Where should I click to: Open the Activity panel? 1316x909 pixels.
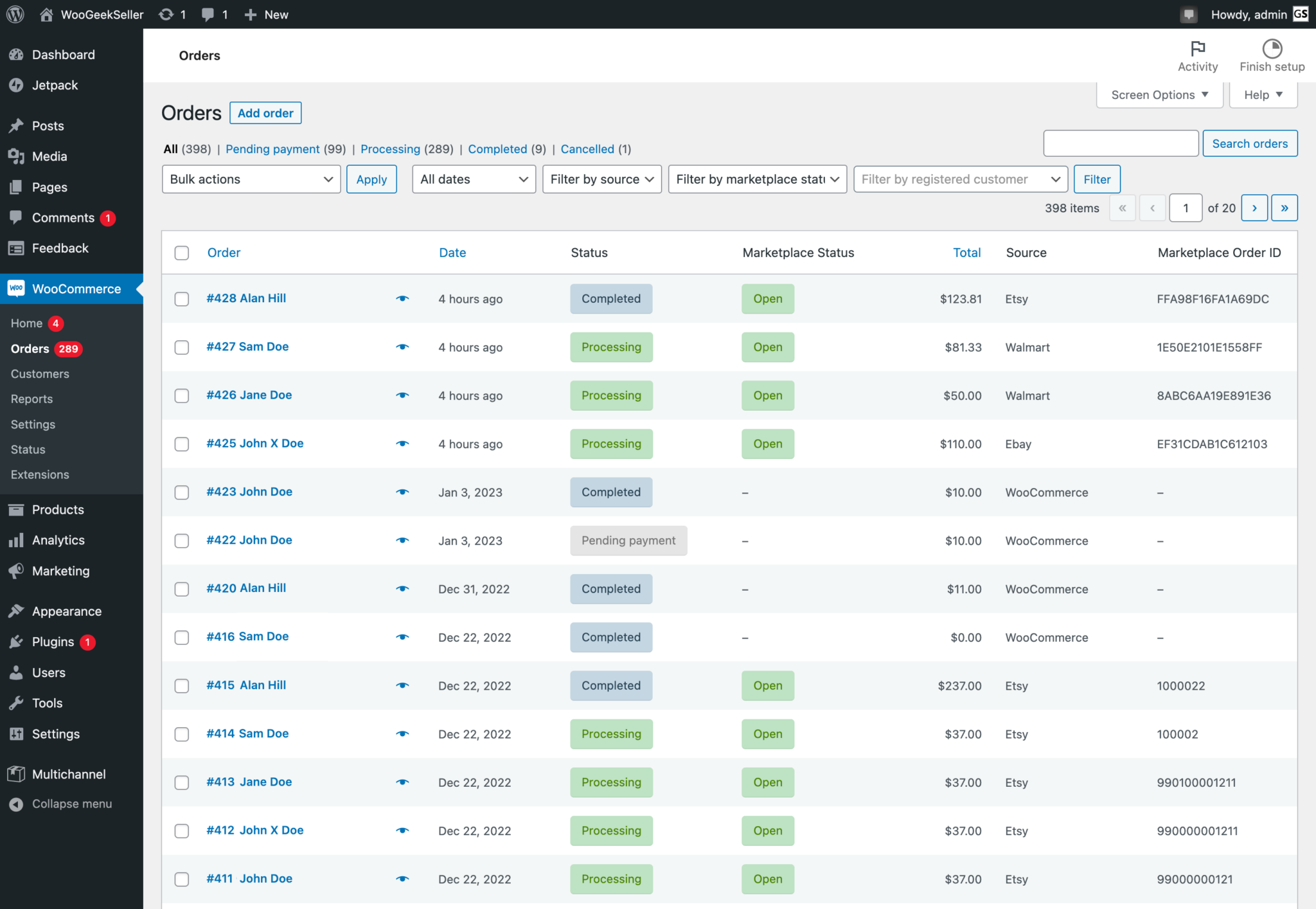pyautogui.click(x=1197, y=55)
